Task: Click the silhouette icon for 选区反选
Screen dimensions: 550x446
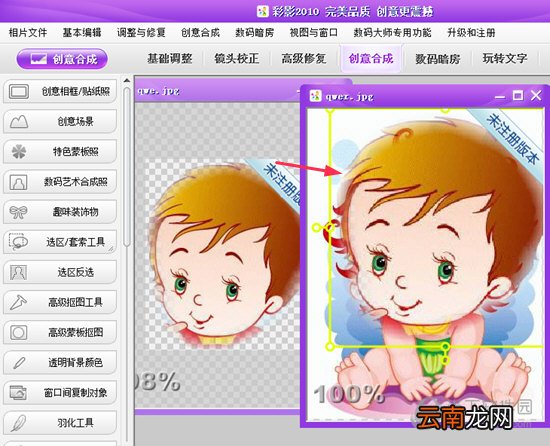Action: 18,272
